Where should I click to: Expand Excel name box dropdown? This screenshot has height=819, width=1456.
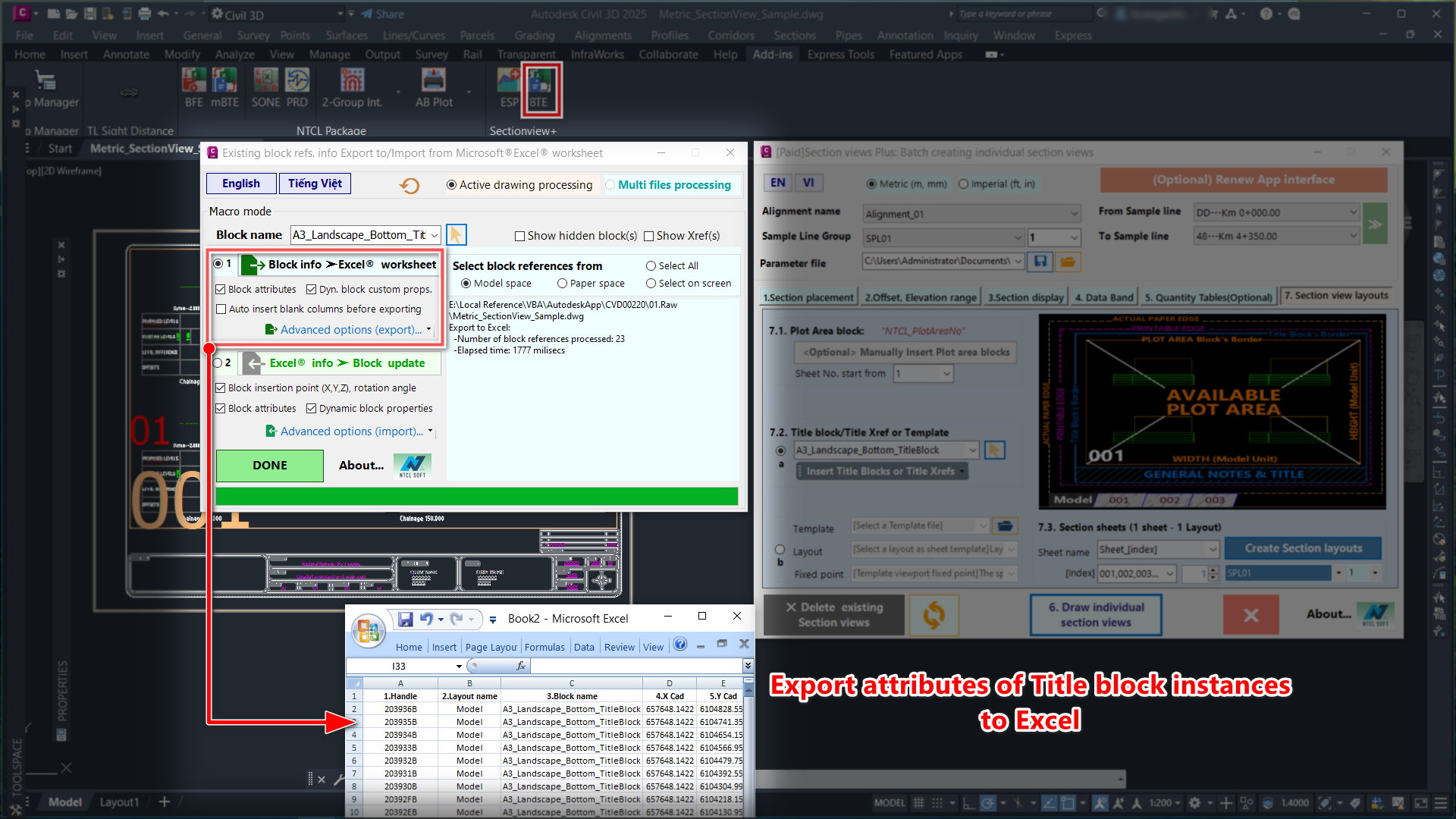click(x=459, y=667)
